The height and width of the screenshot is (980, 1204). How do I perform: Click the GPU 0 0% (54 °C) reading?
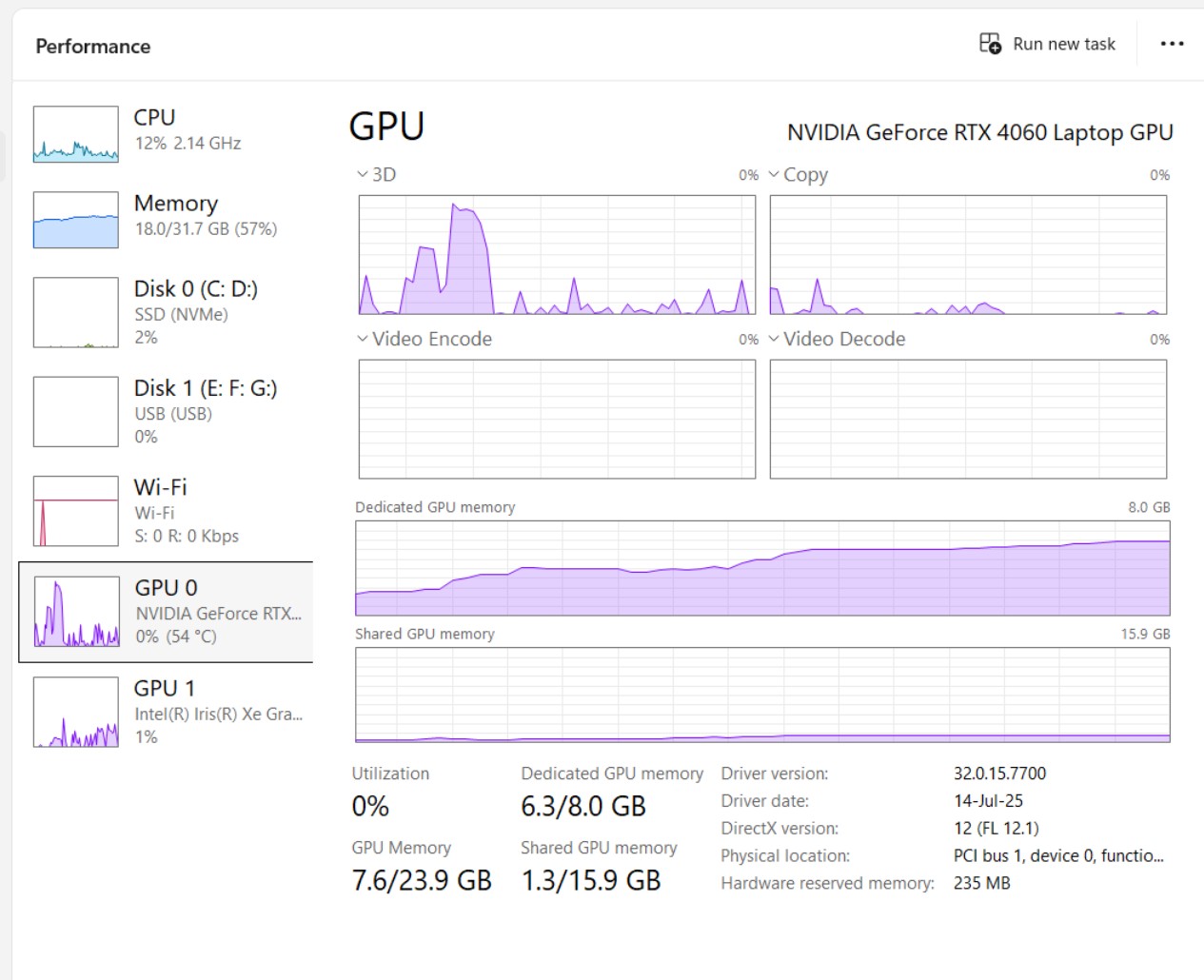point(176,637)
